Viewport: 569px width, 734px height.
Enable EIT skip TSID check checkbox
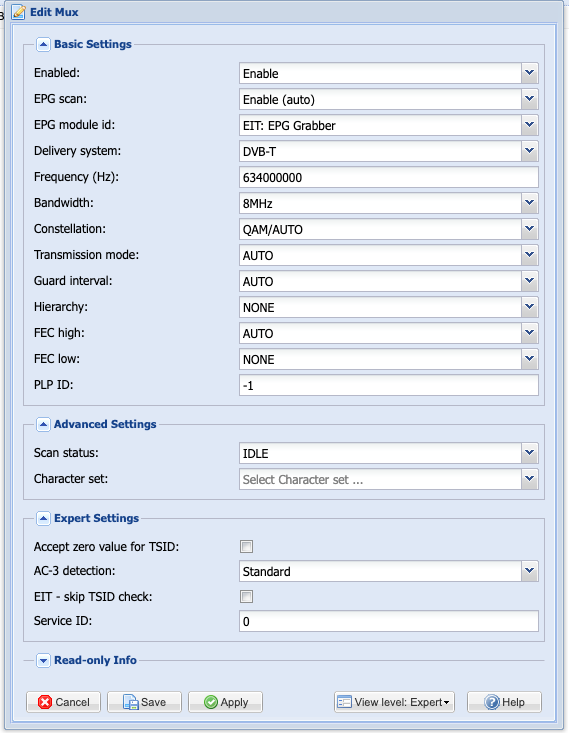[x=247, y=596]
